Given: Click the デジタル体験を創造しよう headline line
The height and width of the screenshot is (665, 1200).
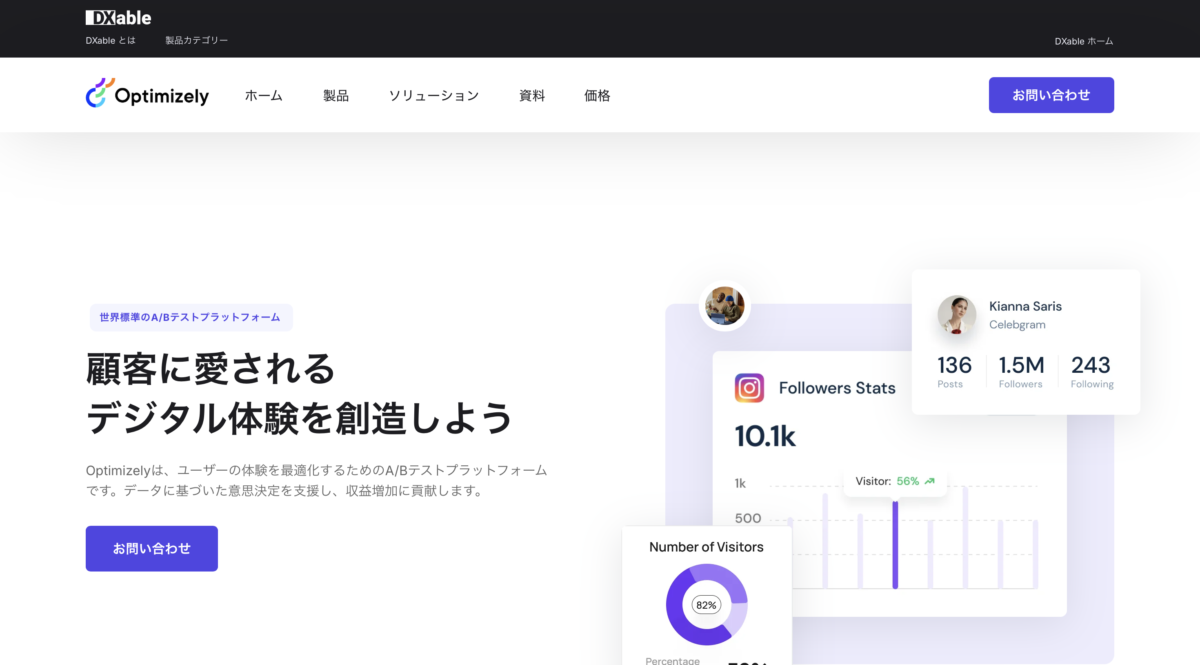Looking at the screenshot, I should (x=300, y=418).
